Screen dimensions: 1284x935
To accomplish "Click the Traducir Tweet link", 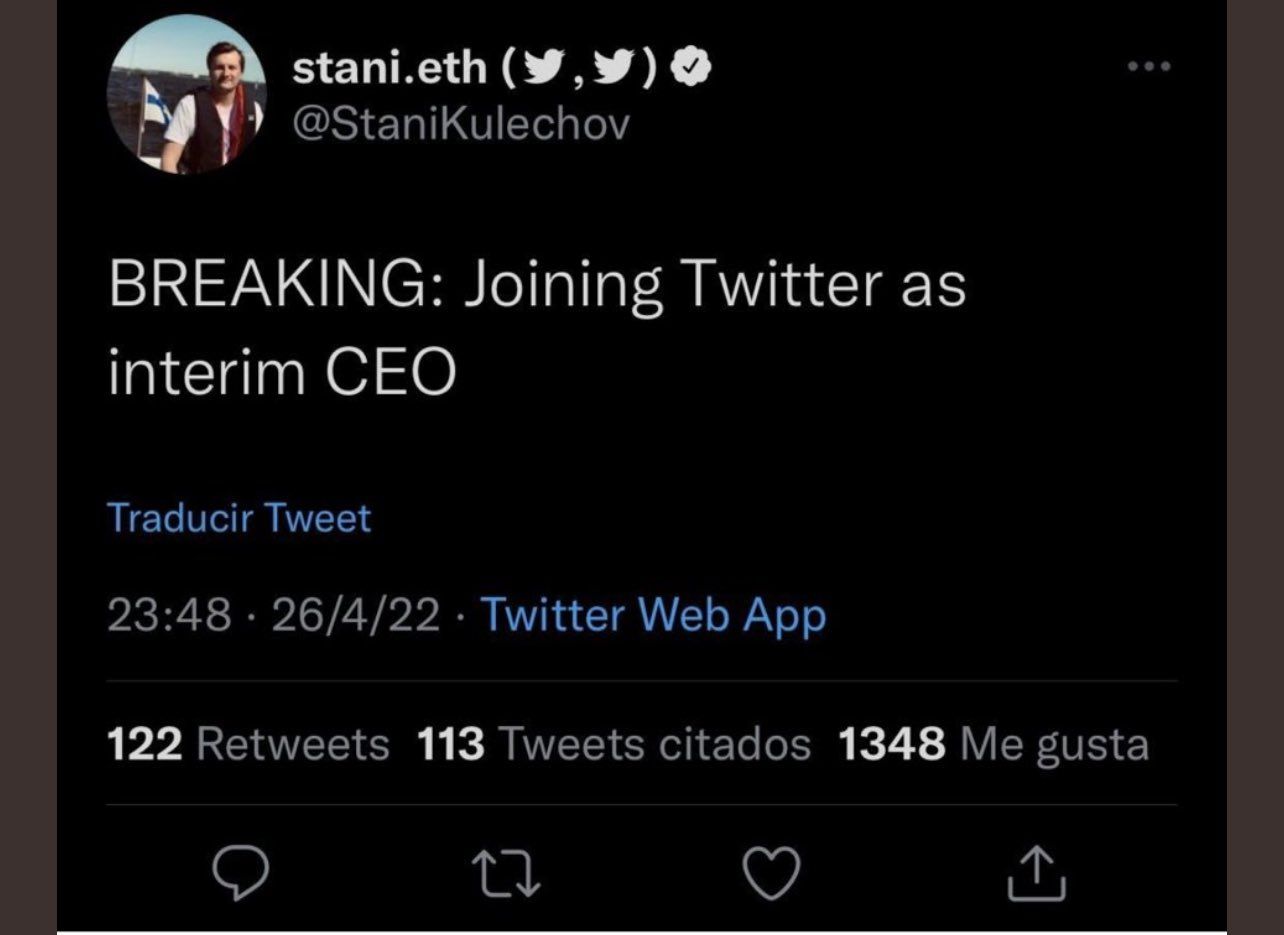I will coord(238,518).
